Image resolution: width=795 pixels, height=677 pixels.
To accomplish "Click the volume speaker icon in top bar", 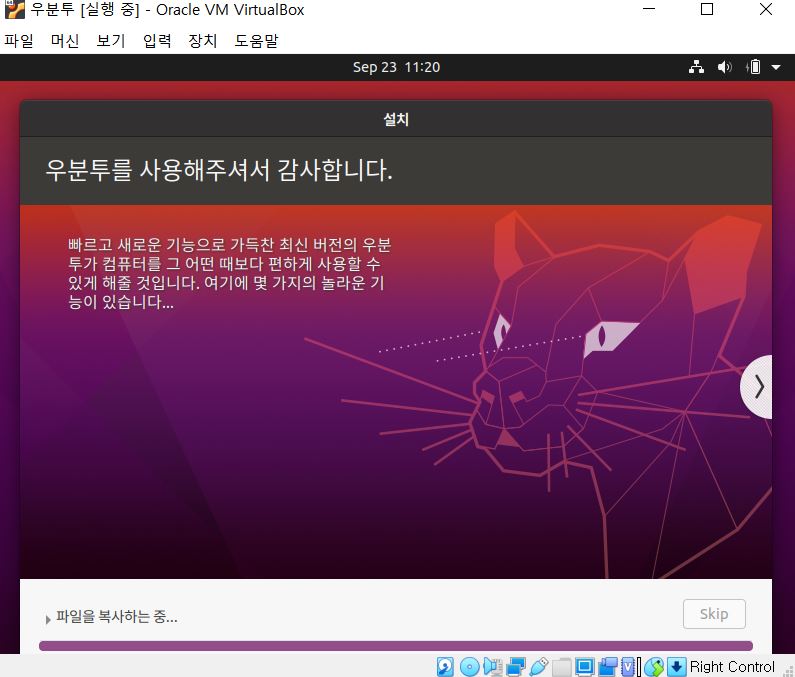I will [724, 67].
